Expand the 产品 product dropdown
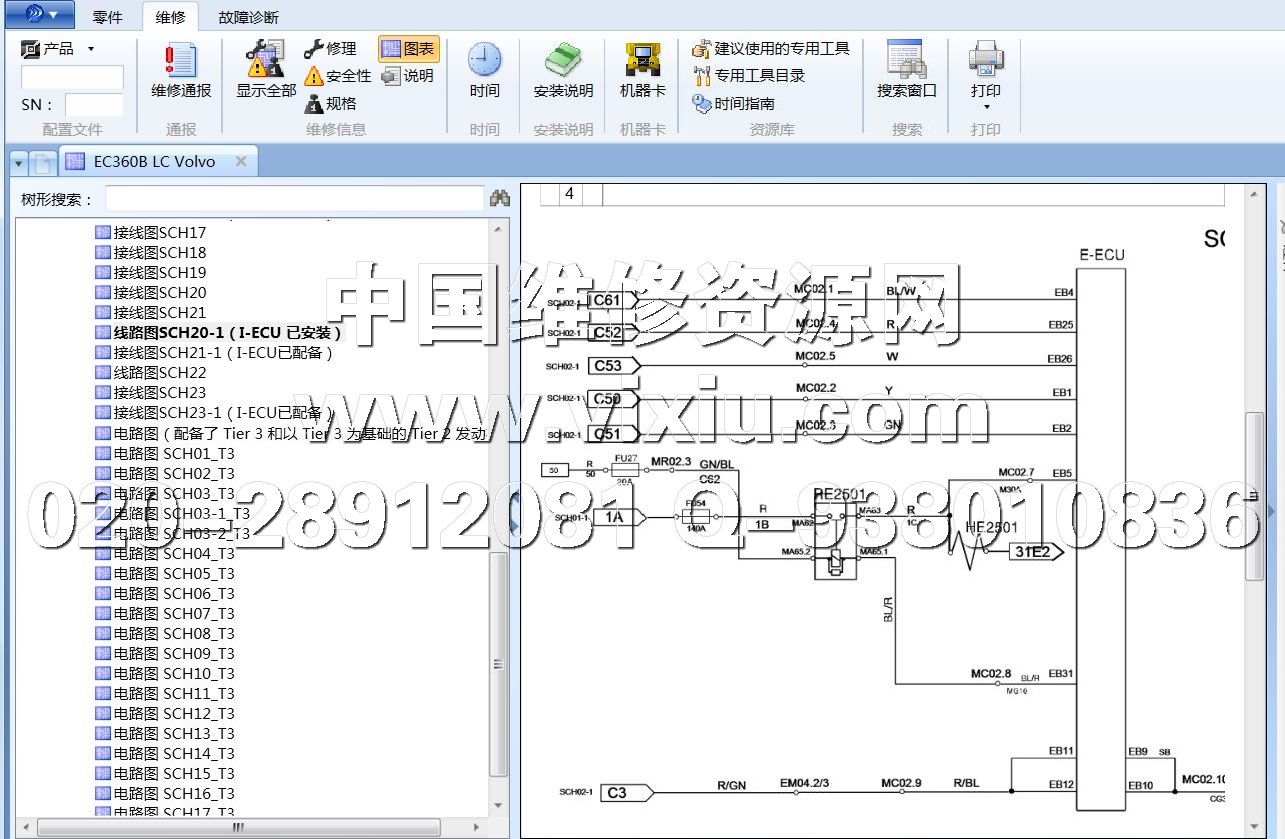The image size is (1285, 839). (91, 49)
